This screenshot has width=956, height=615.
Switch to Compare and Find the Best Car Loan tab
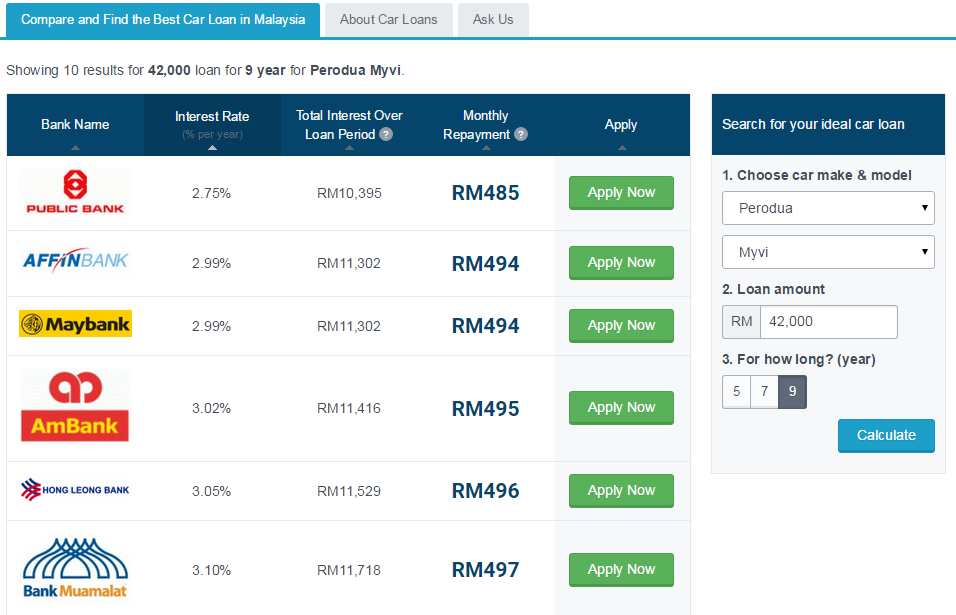coord(163,20)
